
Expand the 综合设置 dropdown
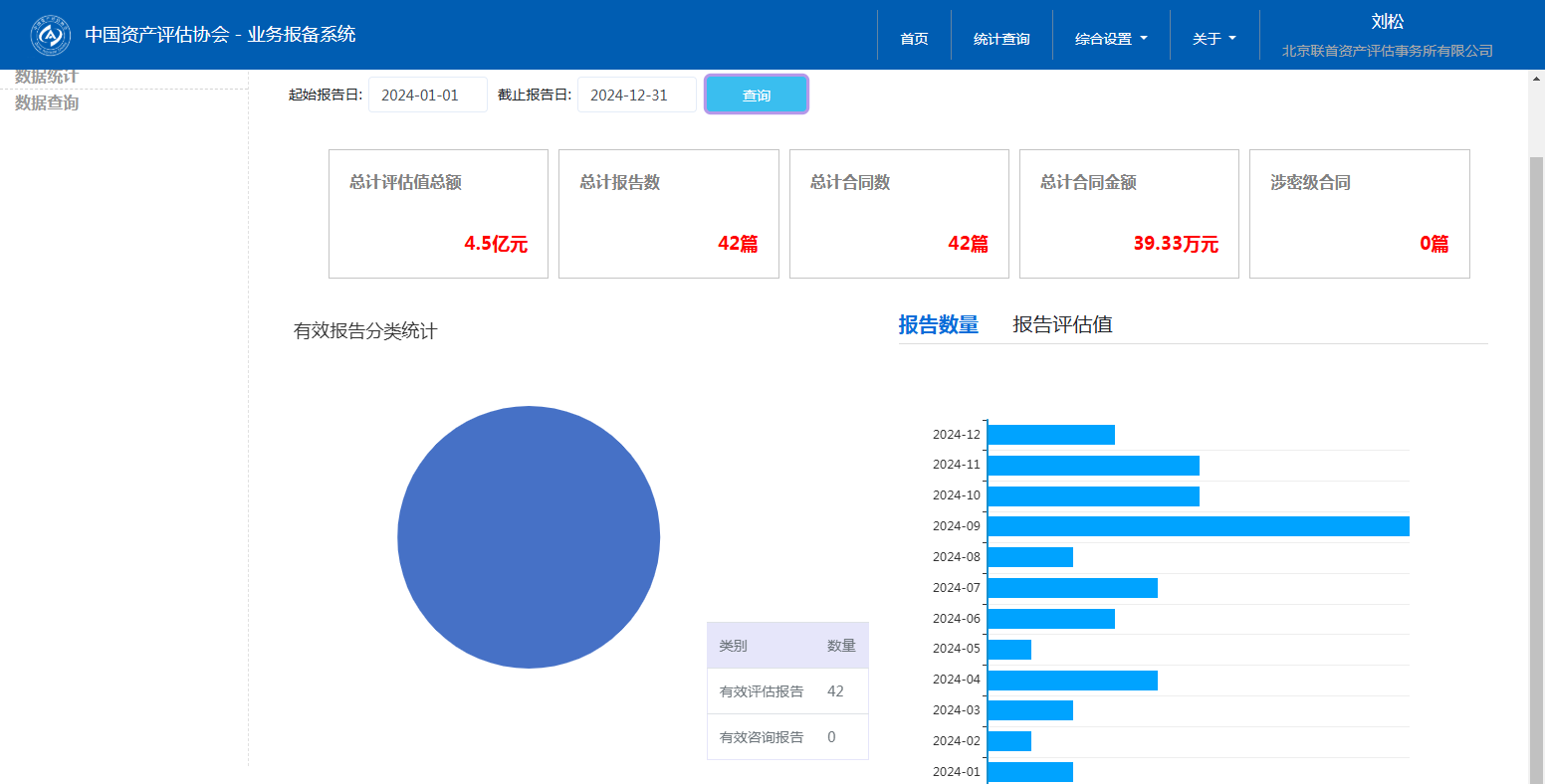[1111, 39]
